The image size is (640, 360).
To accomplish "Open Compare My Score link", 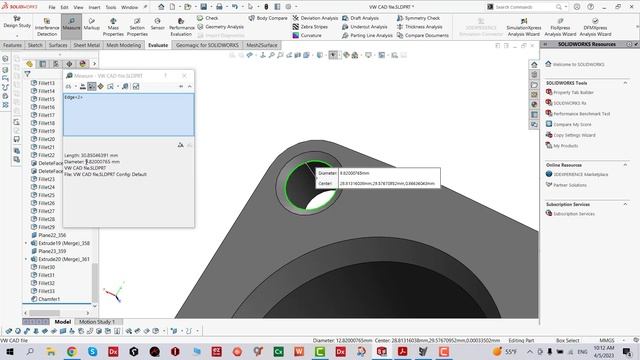I will coord(572,124).
